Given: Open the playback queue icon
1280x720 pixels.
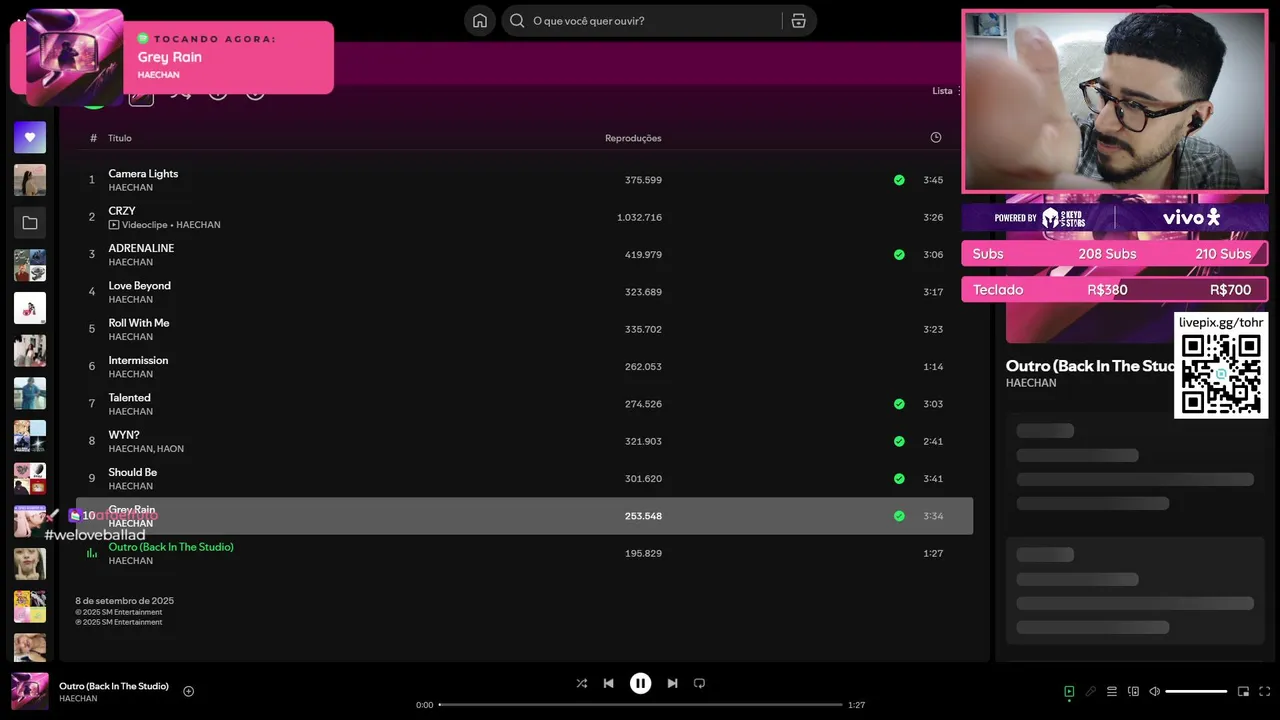Looking at the screenshot, I should click(1112, 691).
